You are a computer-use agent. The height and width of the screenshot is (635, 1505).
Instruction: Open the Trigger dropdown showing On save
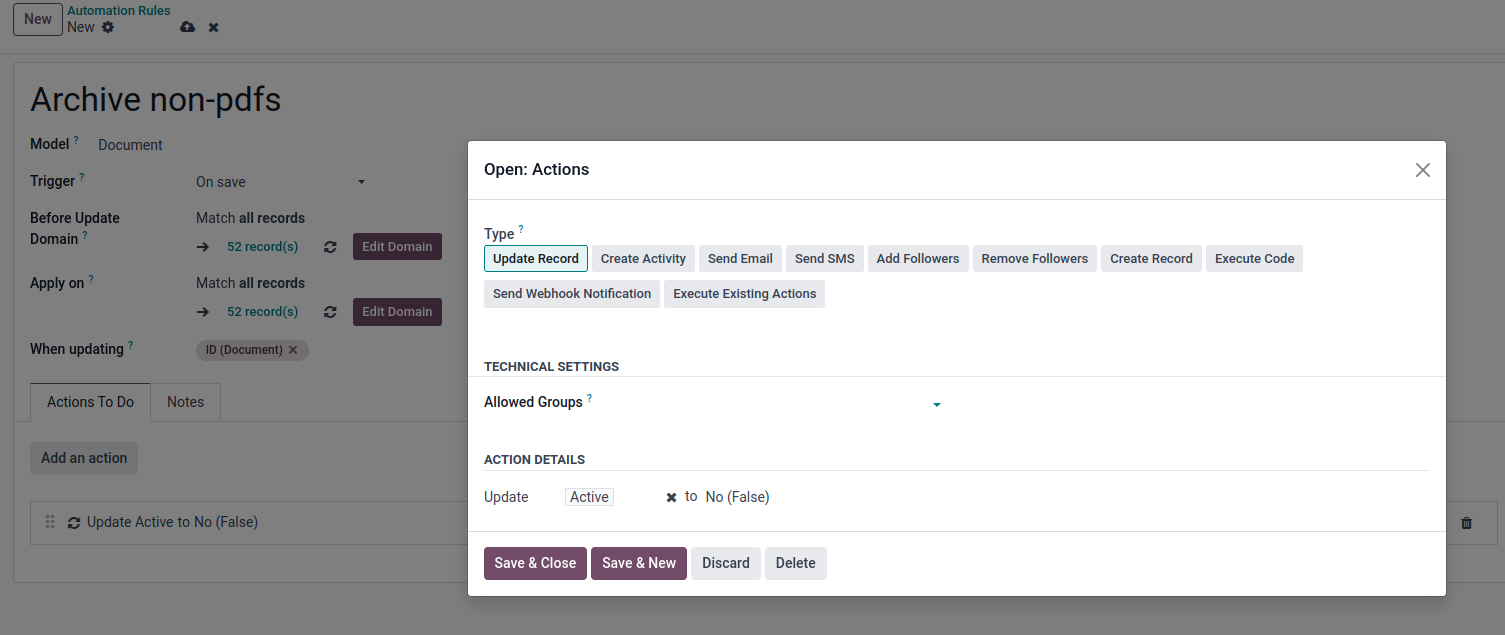click(280, 182)
